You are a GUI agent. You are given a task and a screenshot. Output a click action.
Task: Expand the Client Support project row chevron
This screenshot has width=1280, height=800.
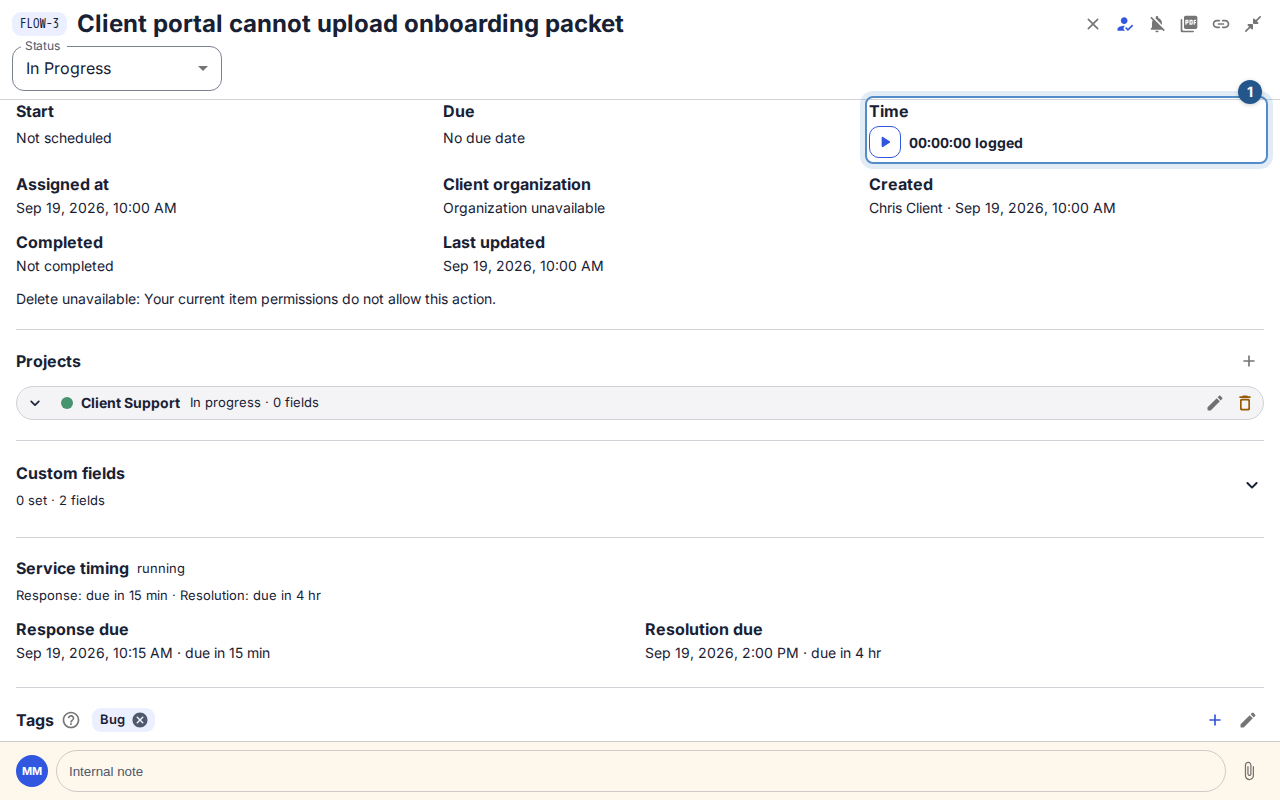click(x=35, y=403)
